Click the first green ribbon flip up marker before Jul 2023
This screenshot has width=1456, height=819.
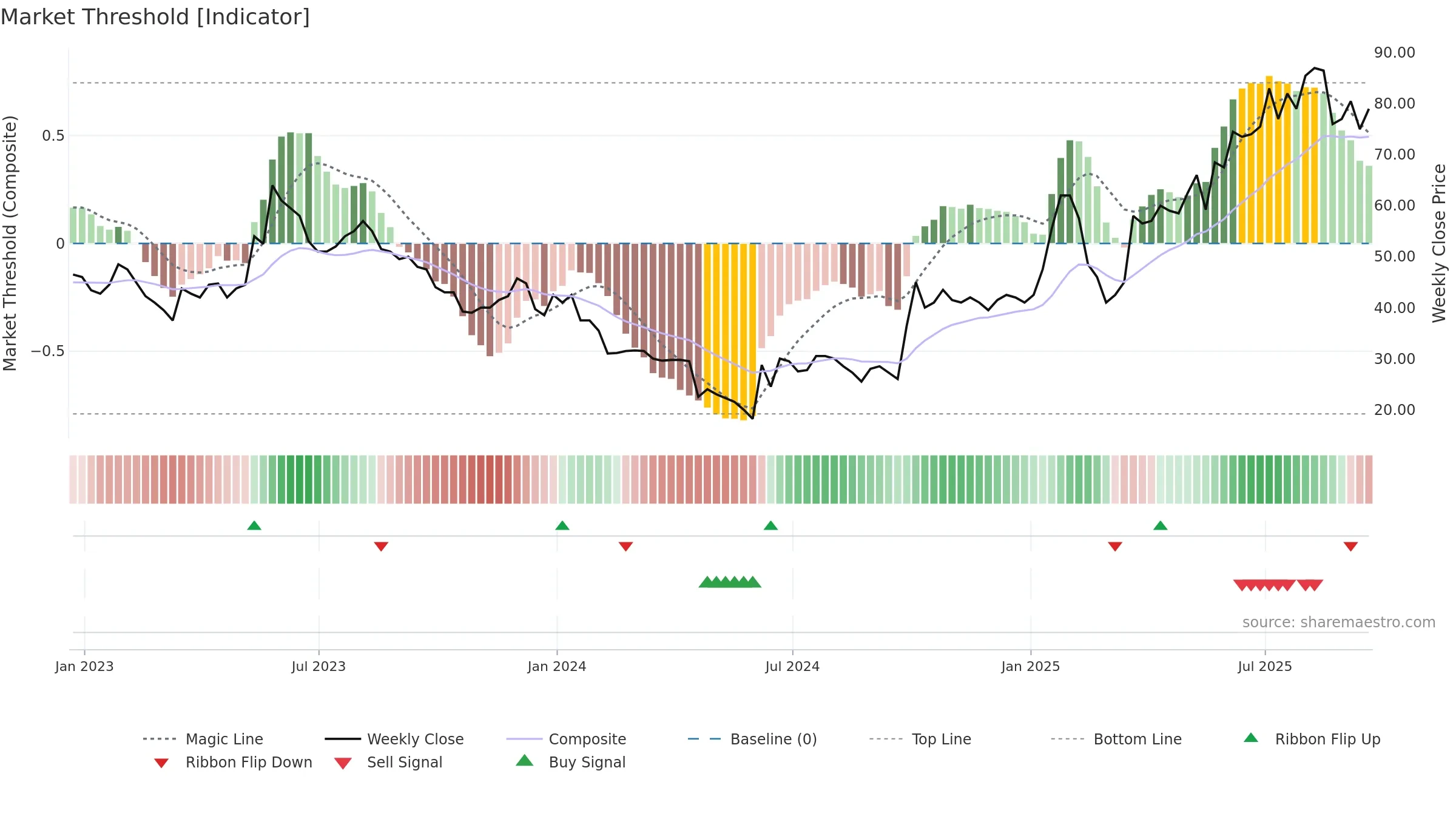point(254,525)
